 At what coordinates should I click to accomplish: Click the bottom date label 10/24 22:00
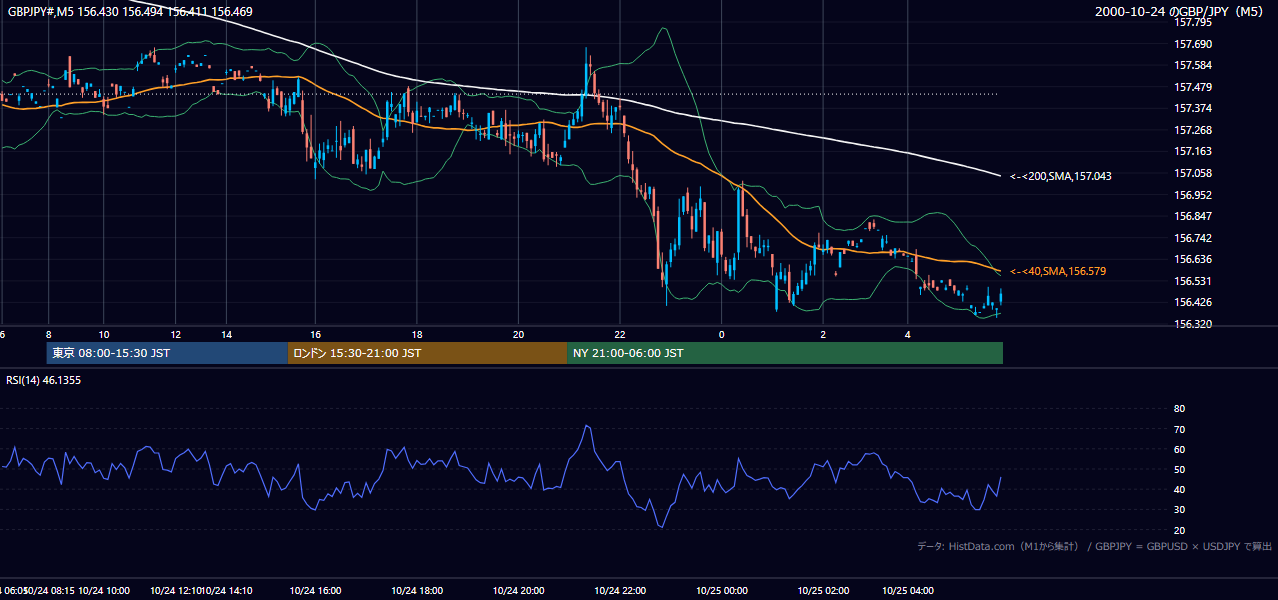[620, 590]
